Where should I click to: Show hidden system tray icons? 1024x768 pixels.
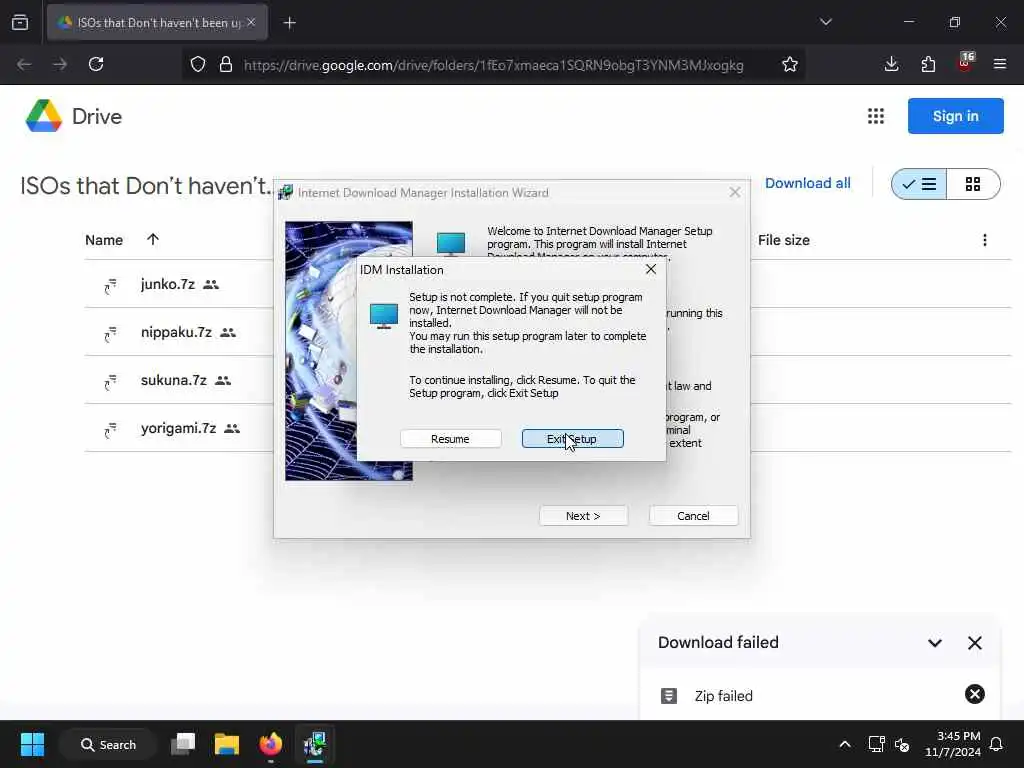click(x=844, y=744)
